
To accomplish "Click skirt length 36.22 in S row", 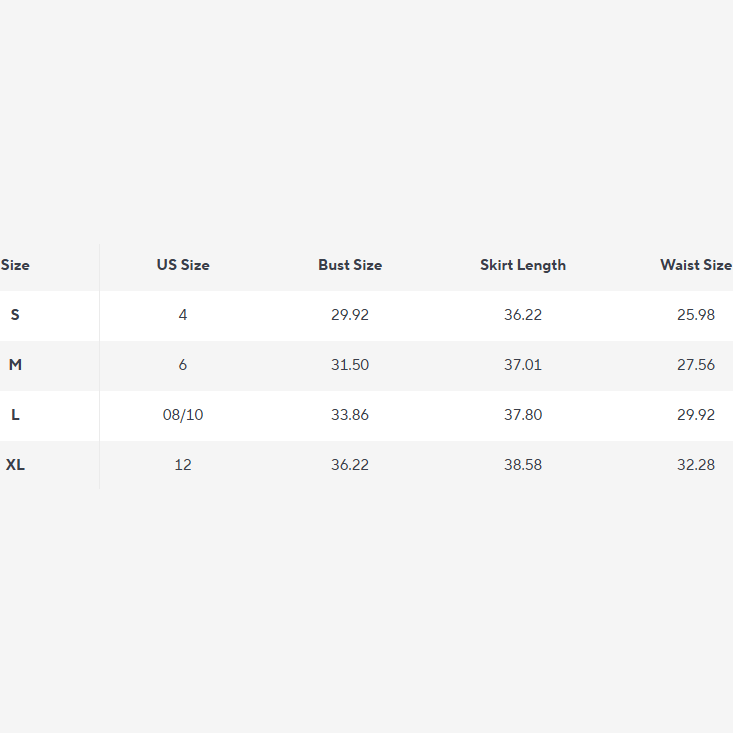I will click(523, 315).
